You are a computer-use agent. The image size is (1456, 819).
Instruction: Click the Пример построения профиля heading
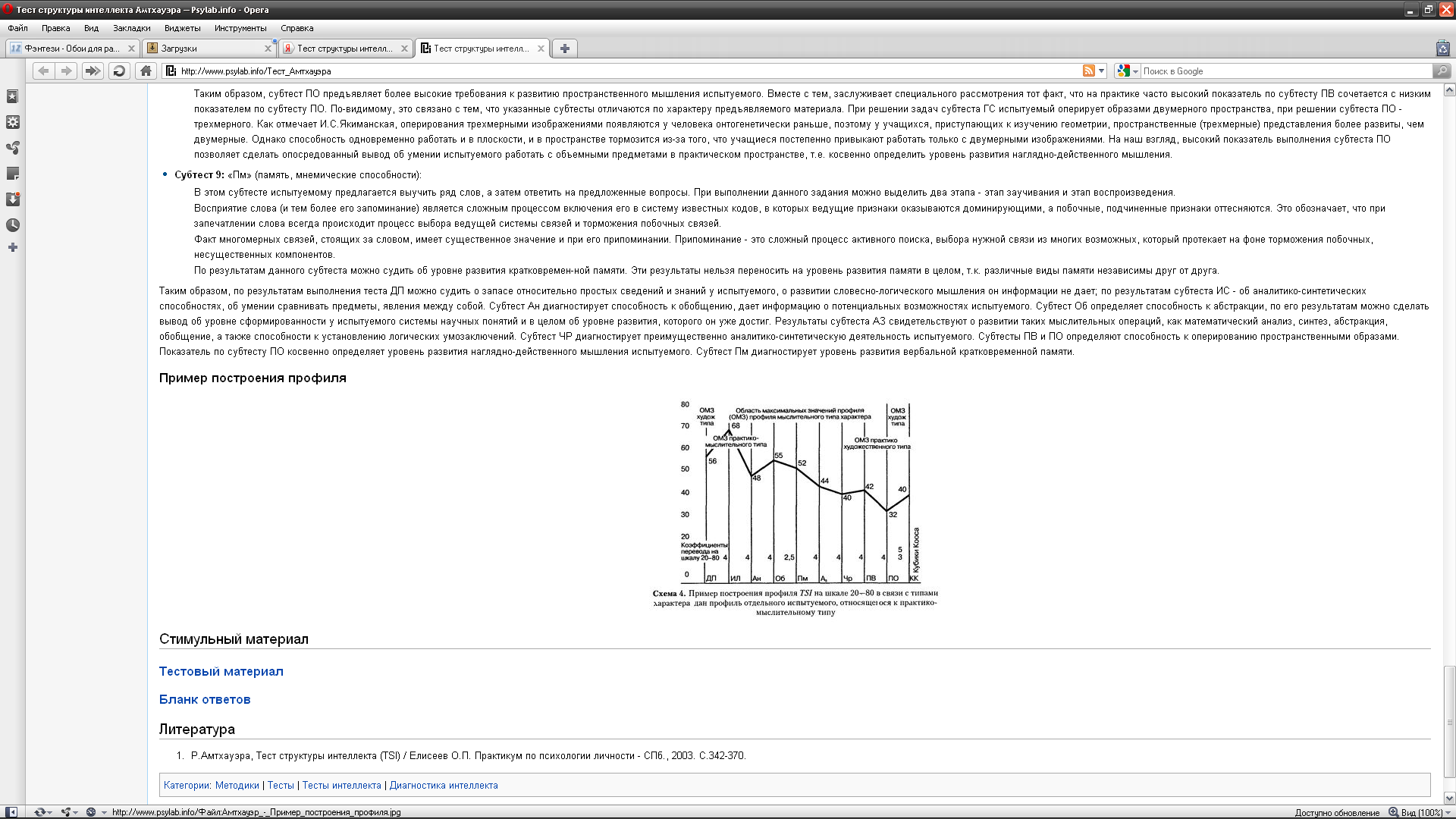253,378
